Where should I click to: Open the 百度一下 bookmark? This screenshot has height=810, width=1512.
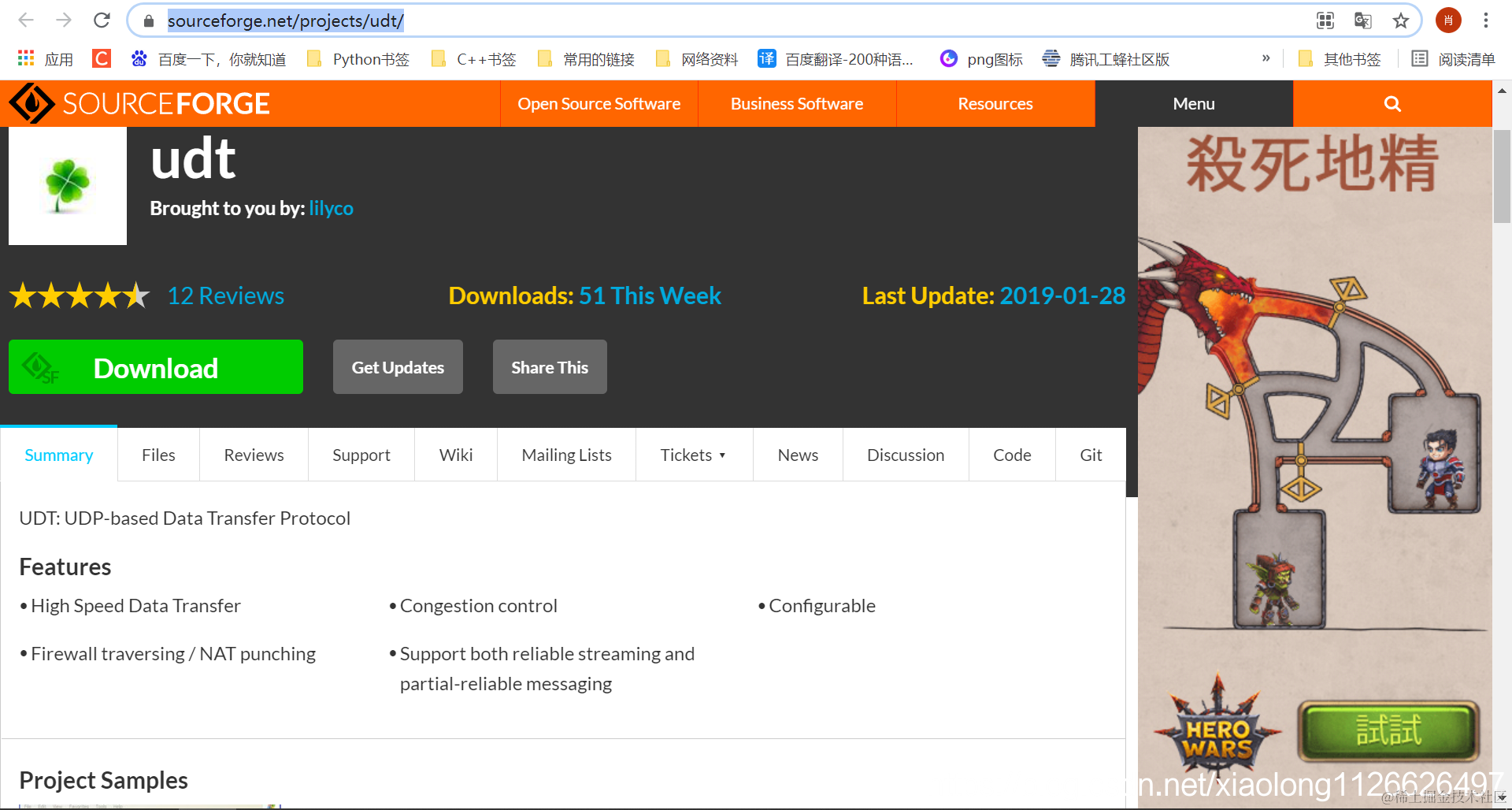209,59
